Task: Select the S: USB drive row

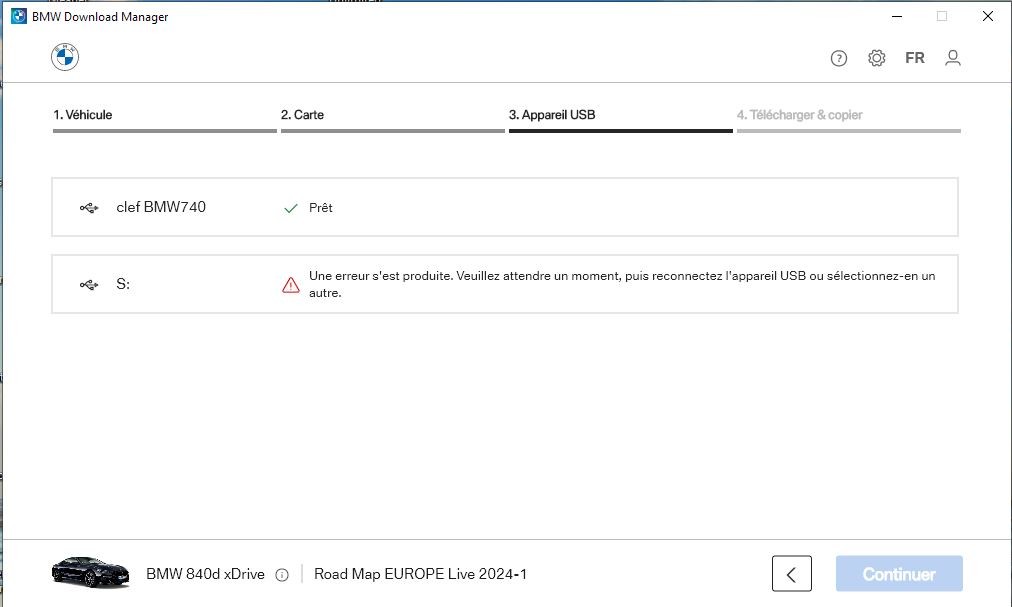Action: [505, 284]
